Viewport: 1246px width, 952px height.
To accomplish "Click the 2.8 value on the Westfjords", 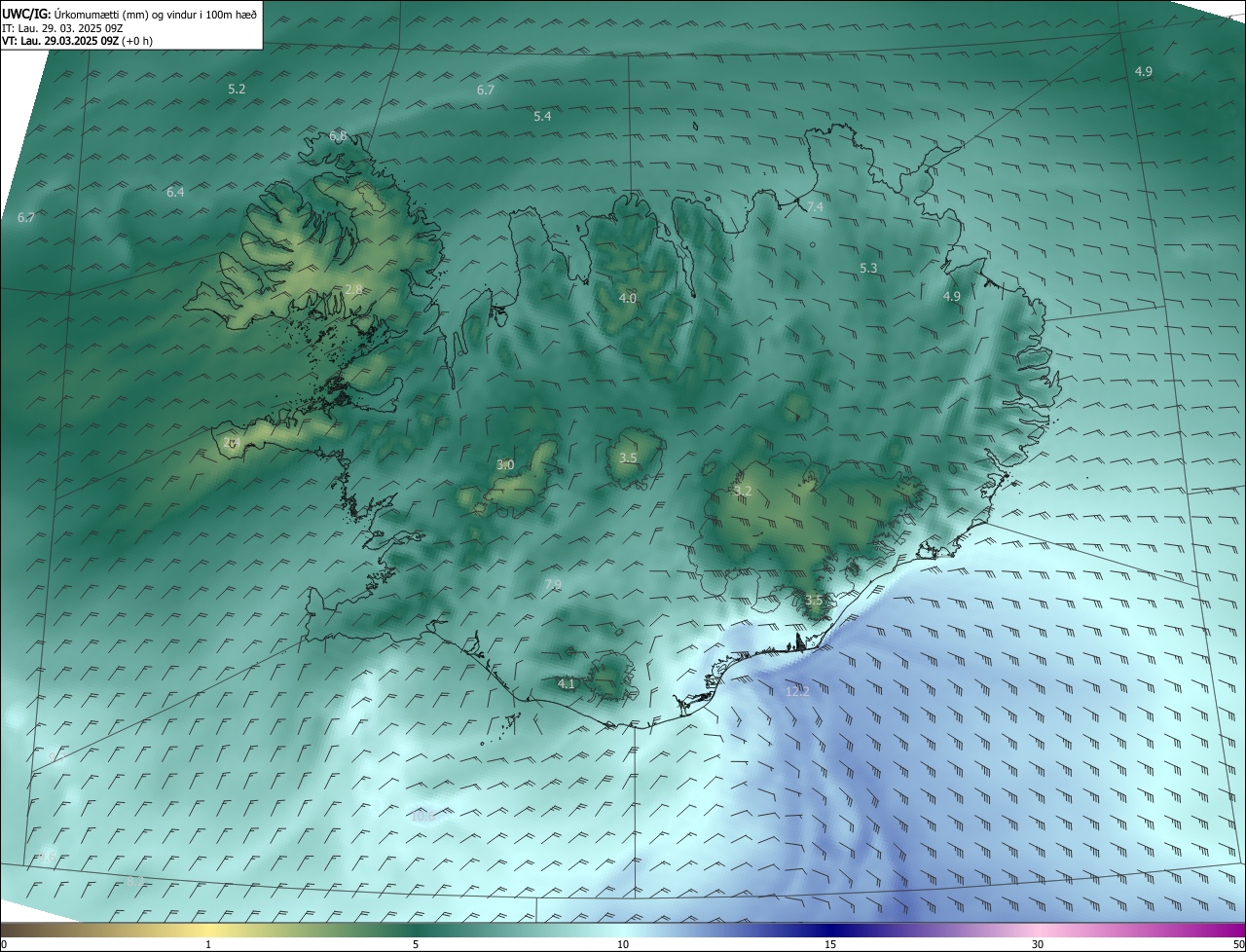I will (x=353, y=289).
